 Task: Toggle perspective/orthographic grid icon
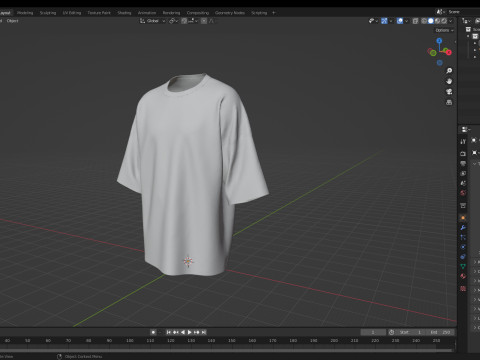click(x=449, y=102)
